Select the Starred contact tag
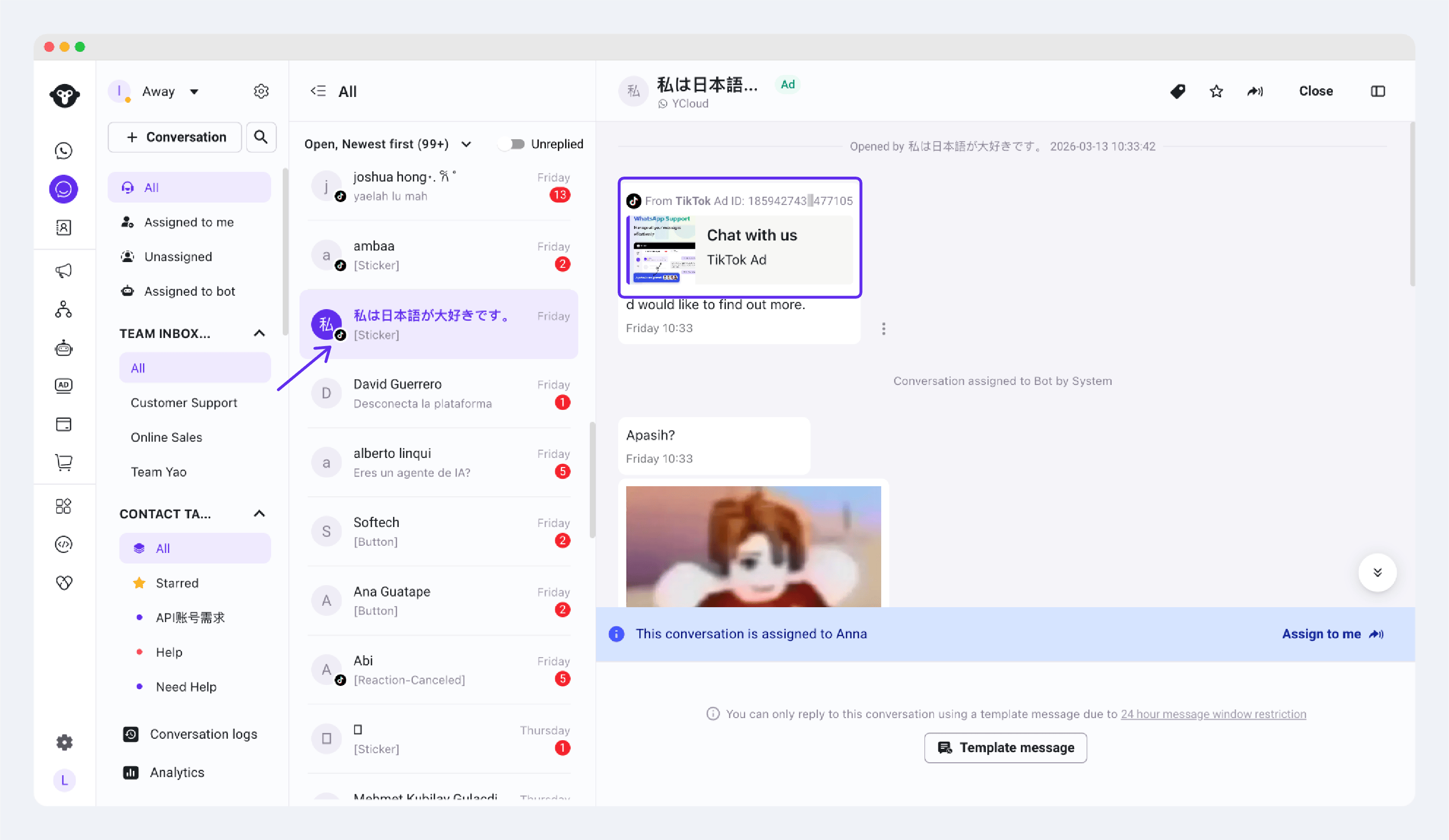Viewport: 1449px width, 840px height. coord(195,583)
